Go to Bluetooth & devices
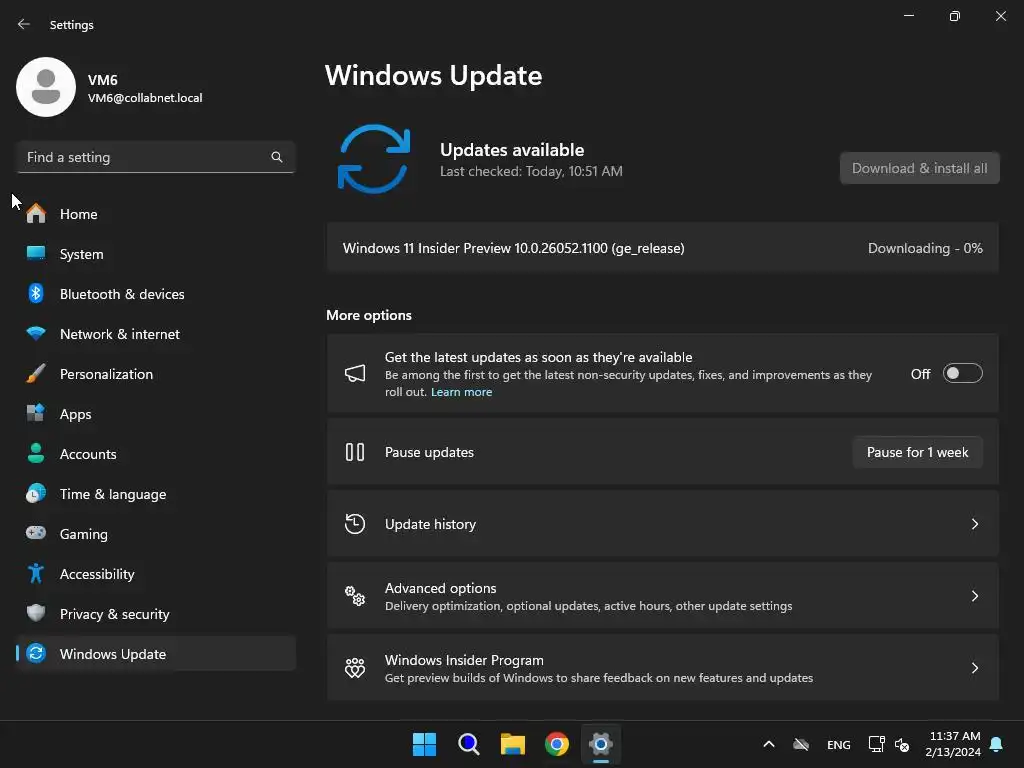This screenshot has height=768, width=1024. click(x=156, y=293)
